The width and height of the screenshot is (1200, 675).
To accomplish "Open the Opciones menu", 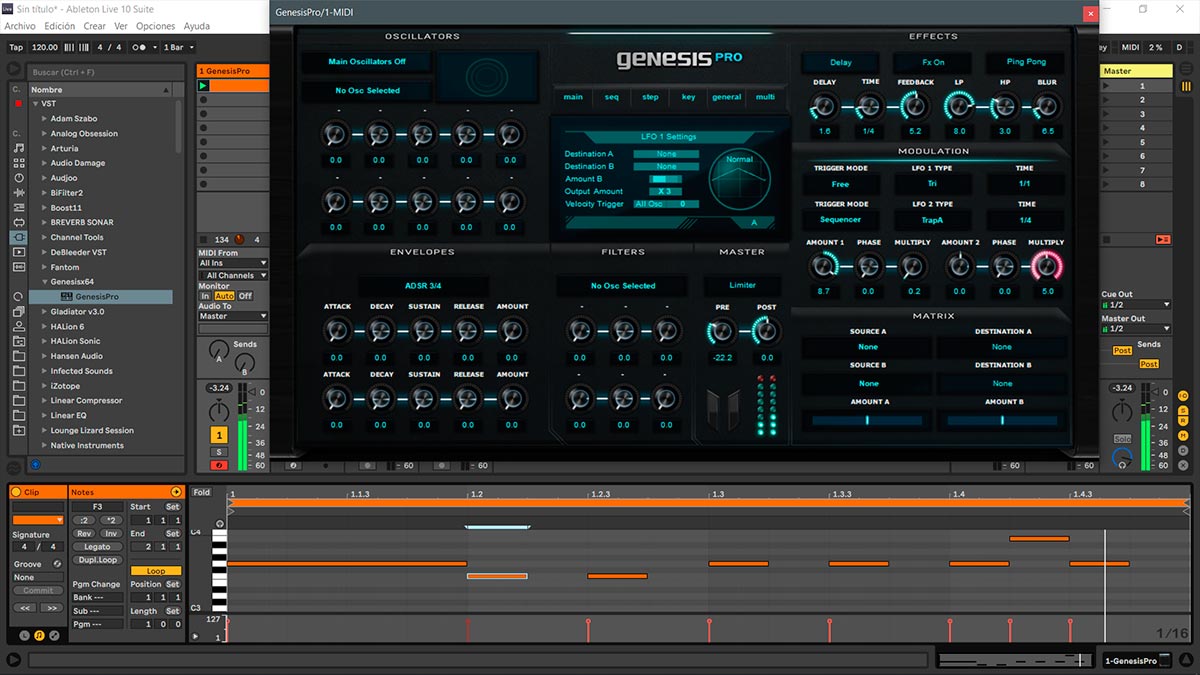I will [155, 26].
